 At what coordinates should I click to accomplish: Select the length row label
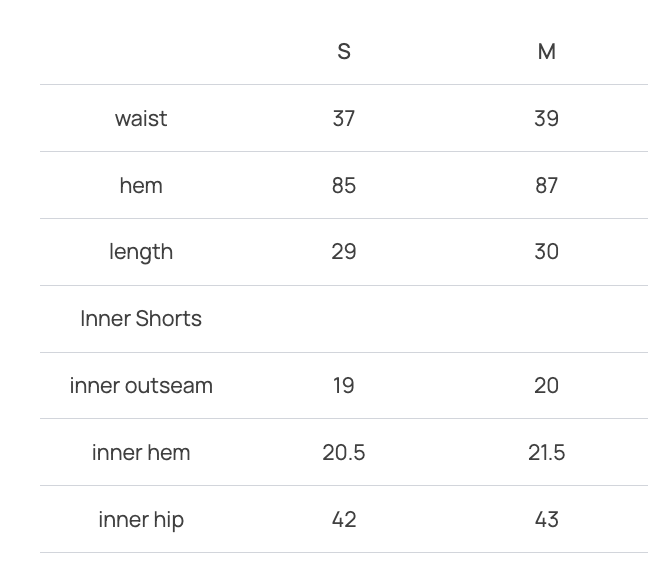point(141,252)
